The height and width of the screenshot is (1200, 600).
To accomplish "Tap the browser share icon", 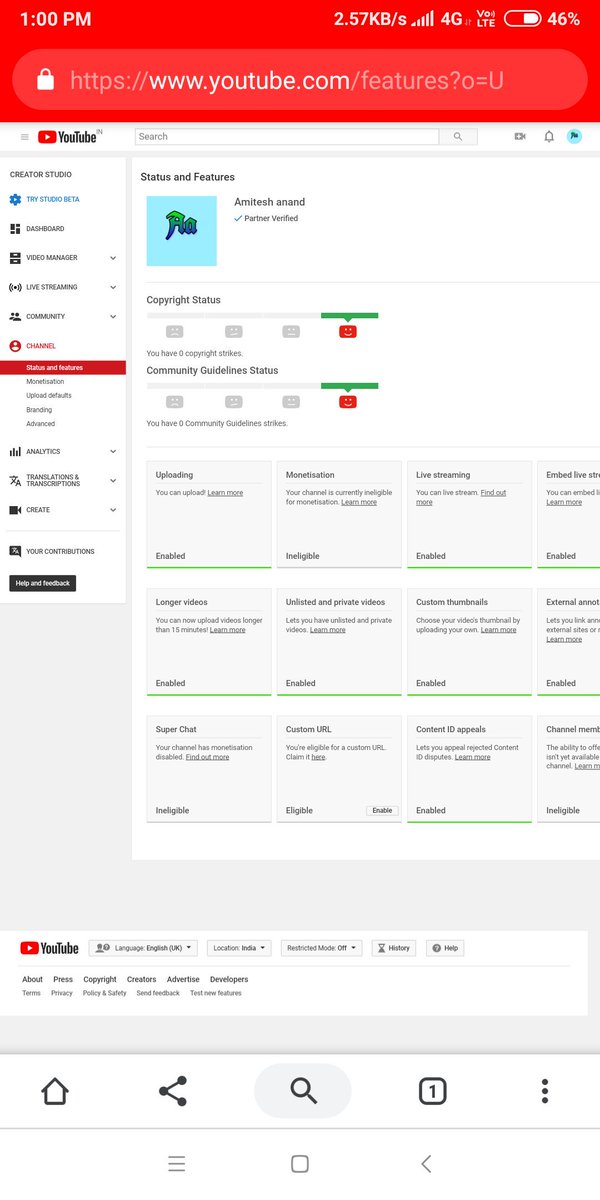I will click(x=173, y=1091).
